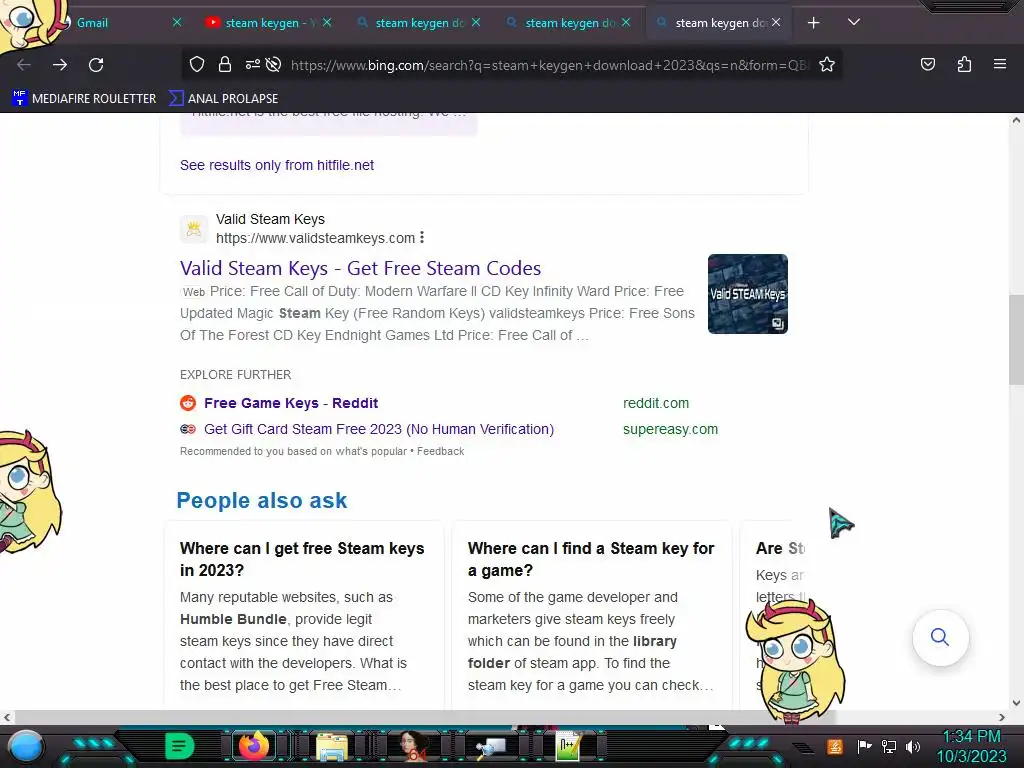
Task: Click the orange Java tray icon
Action: coord(835,746)
